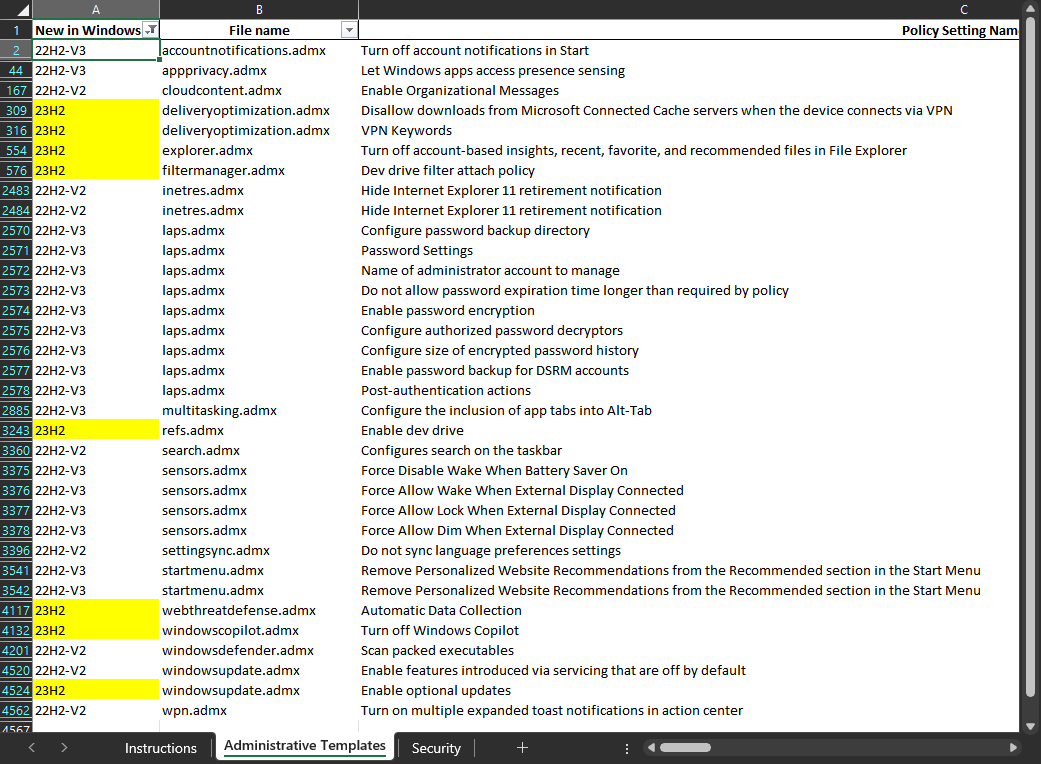Select column B by its header
The height and width of the screenshot is (764, 1041).
click(259, 10)
